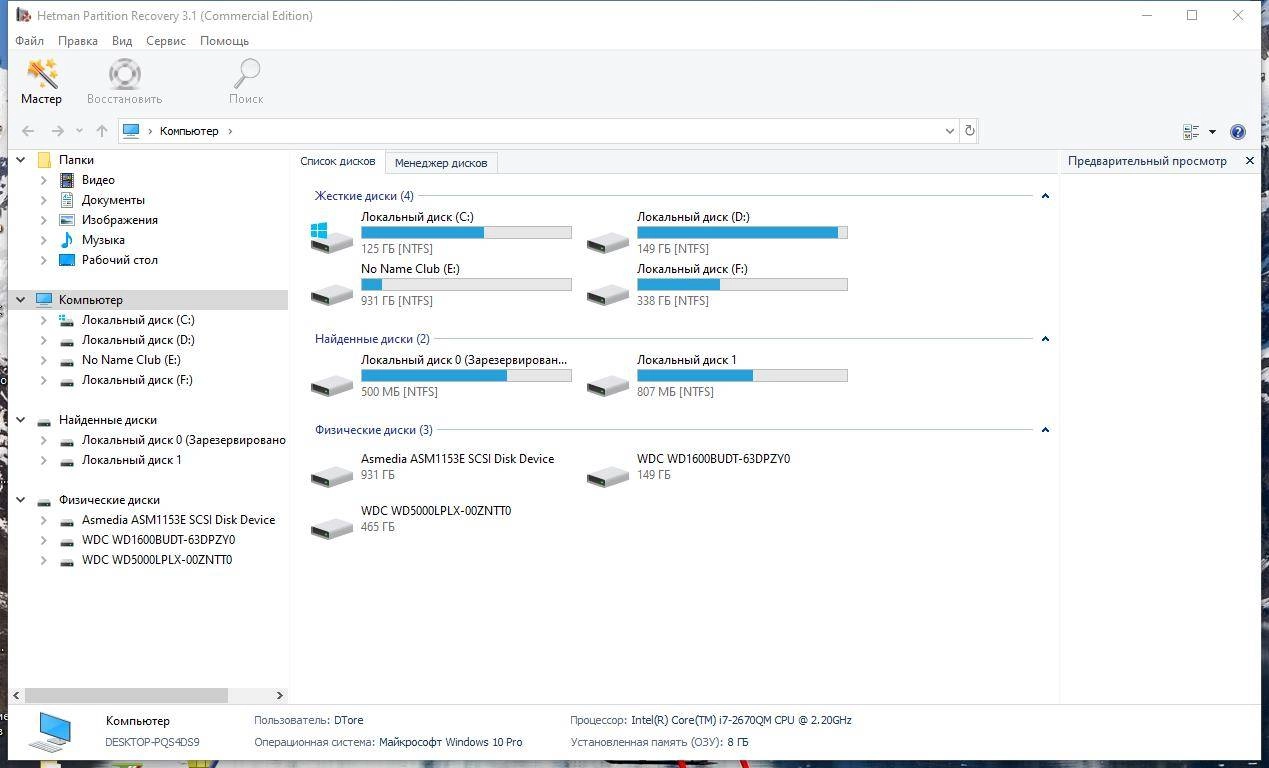Select found Локальный диск 0 drive icon
1269x768 pixels.
coord(332,384)
